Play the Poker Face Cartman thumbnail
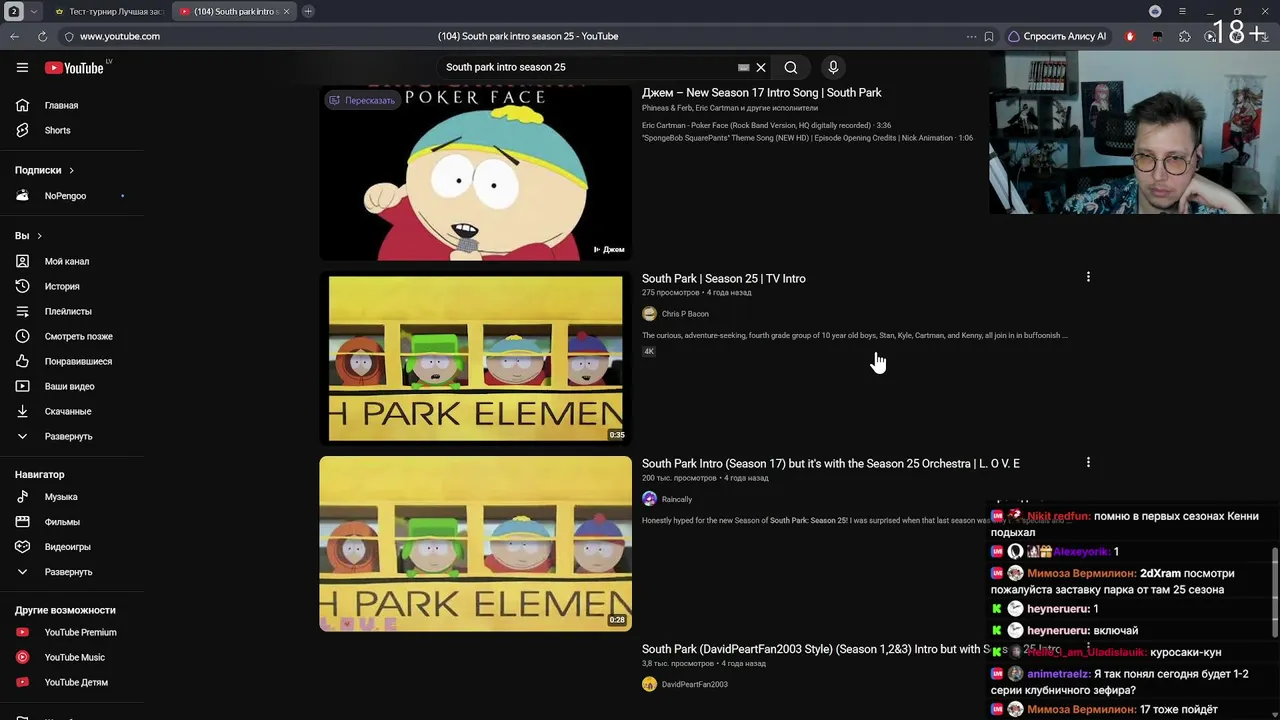The height and width of the screenshot is (720, 1280). click(x=475, y=173)
